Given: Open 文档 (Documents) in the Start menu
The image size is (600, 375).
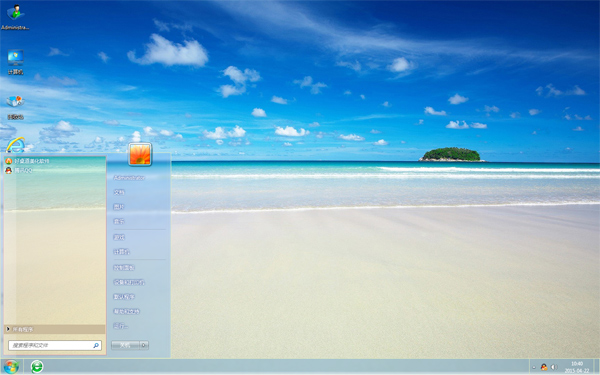Looking at the screenshot, I should click(x=119, y=192).
